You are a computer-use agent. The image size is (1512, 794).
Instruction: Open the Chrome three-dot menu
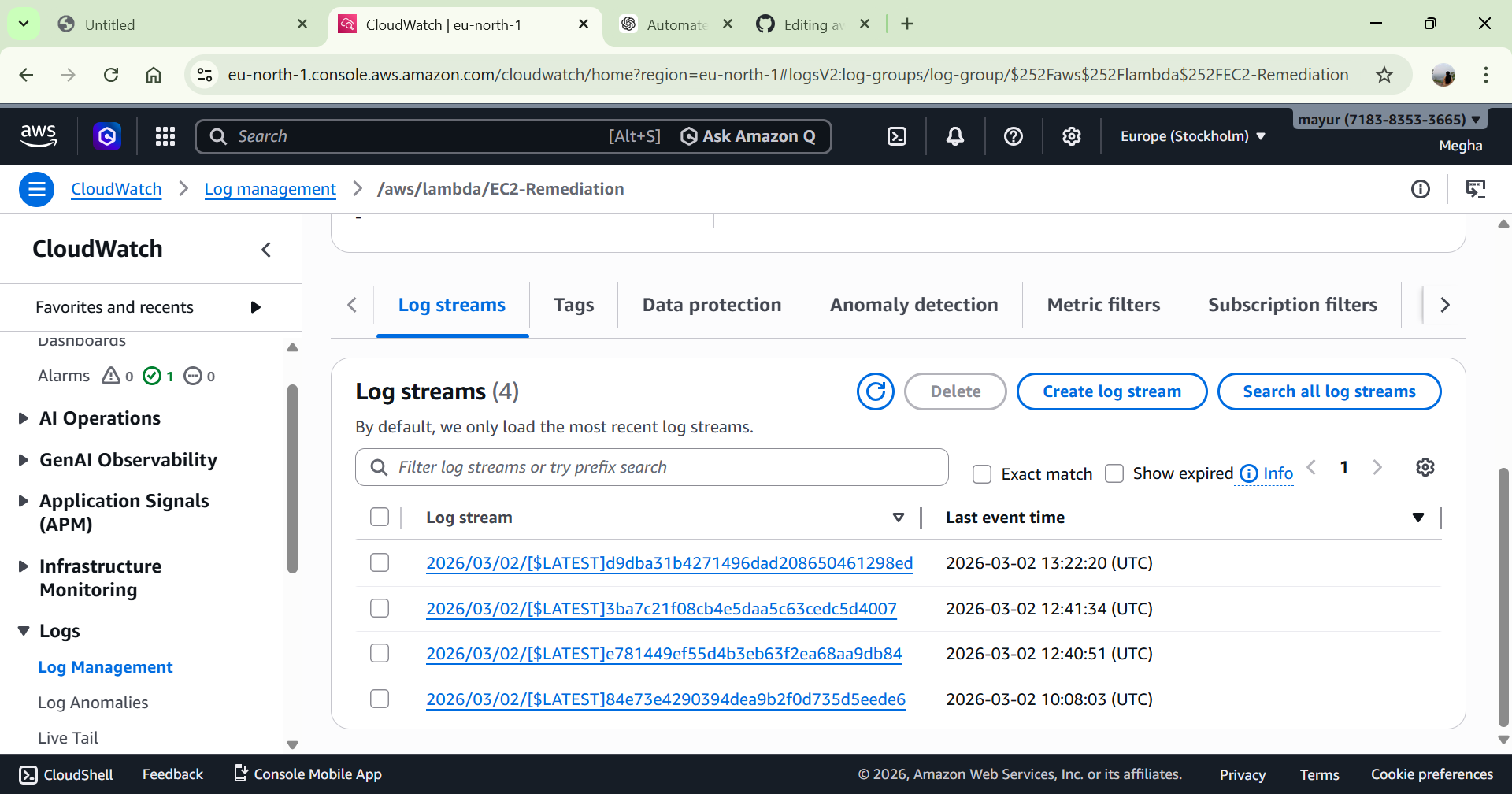pyautogui.click(x=1486, y=75)
